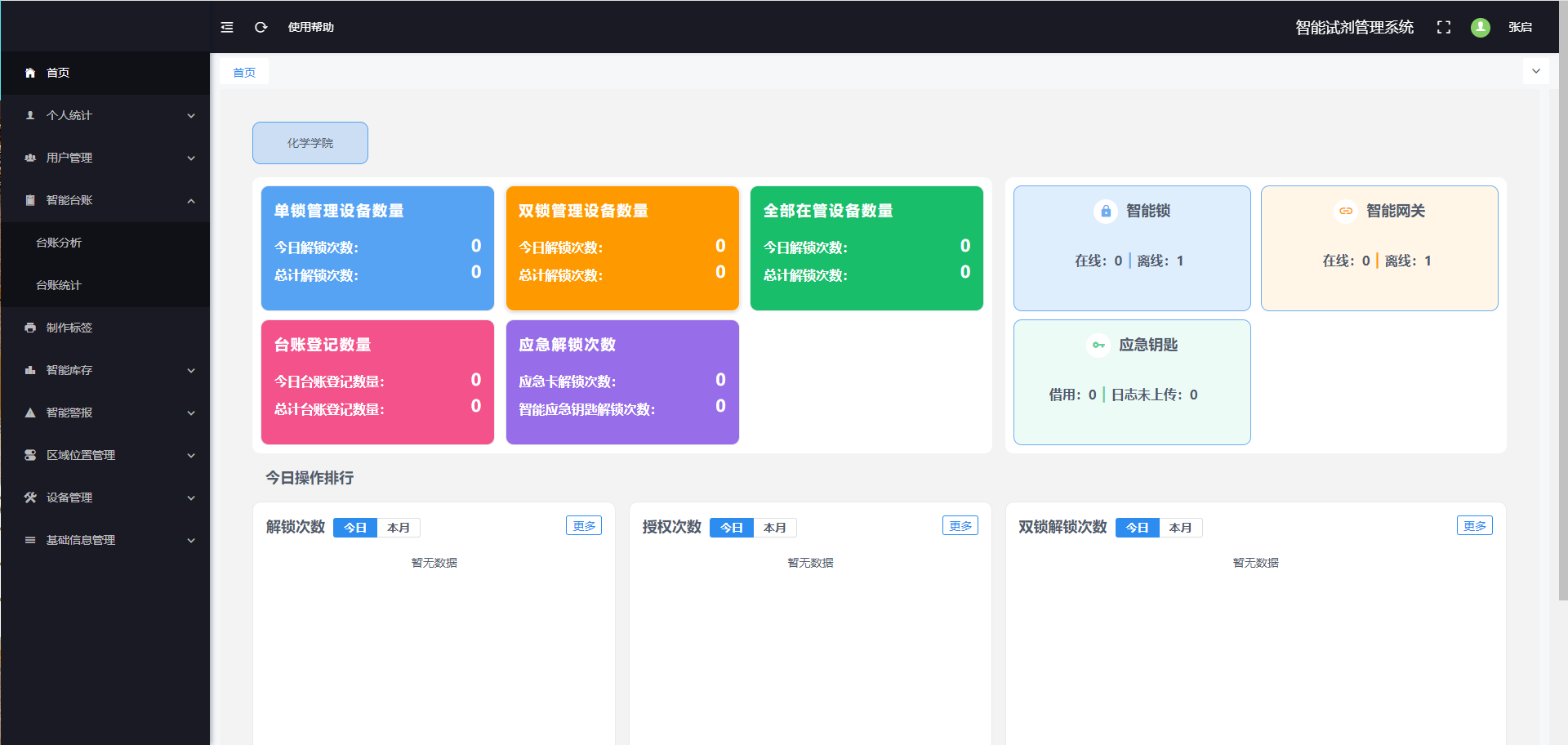Image resolution: width=1568 pixels, height=745 pixels.
Task: Switch 授权次数 ranking to 本月
Action: [774, 528]
